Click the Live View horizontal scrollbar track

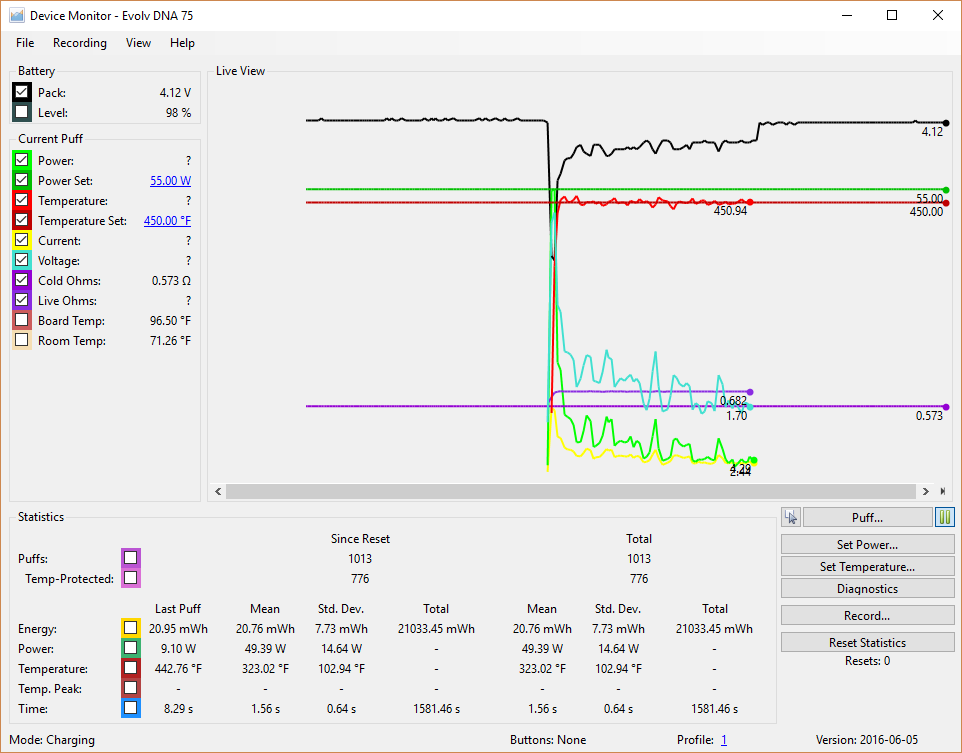[x=570, y=491]
